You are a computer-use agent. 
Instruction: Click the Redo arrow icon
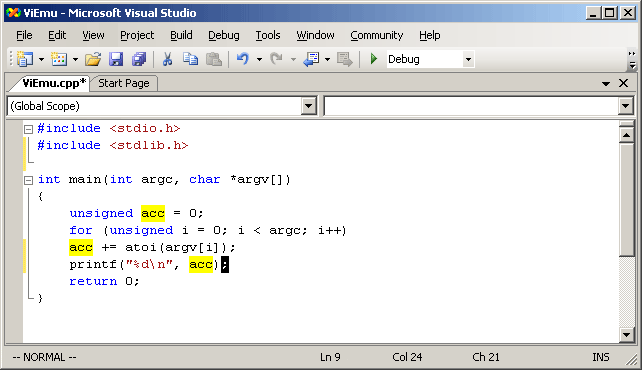click(x=277, y=59)
